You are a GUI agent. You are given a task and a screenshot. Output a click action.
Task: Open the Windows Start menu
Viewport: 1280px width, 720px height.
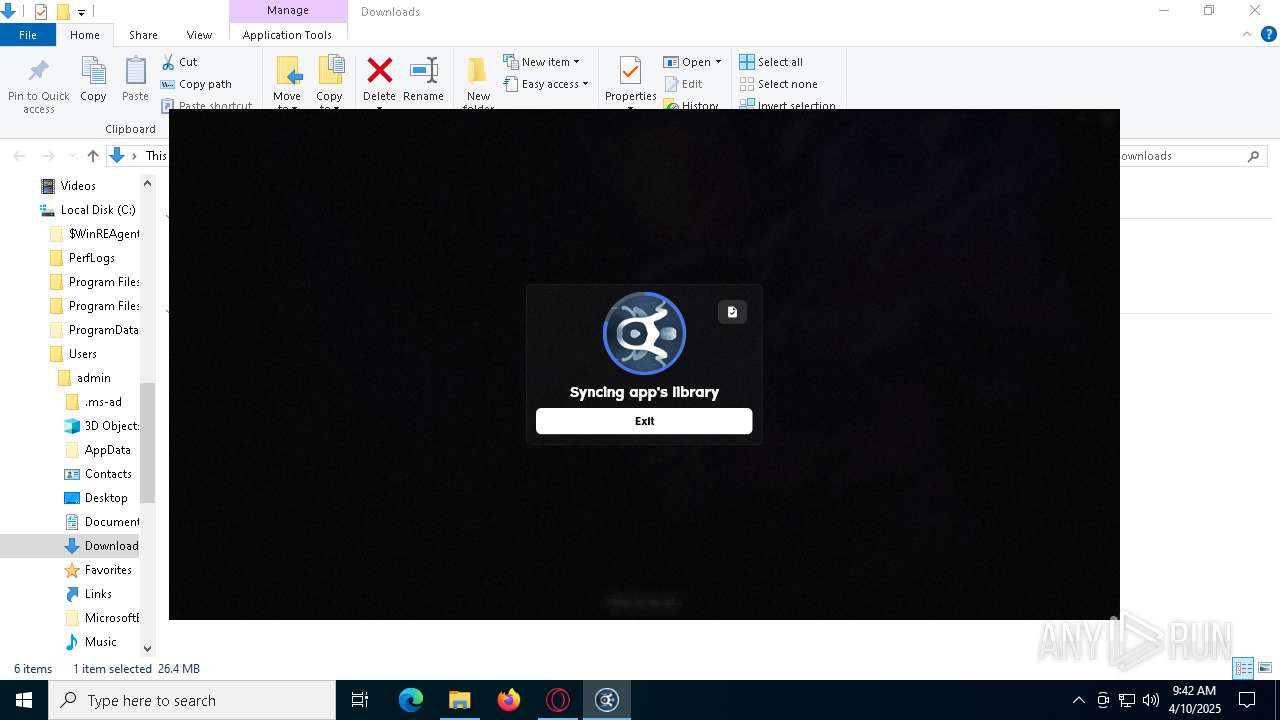coord(24,700)
